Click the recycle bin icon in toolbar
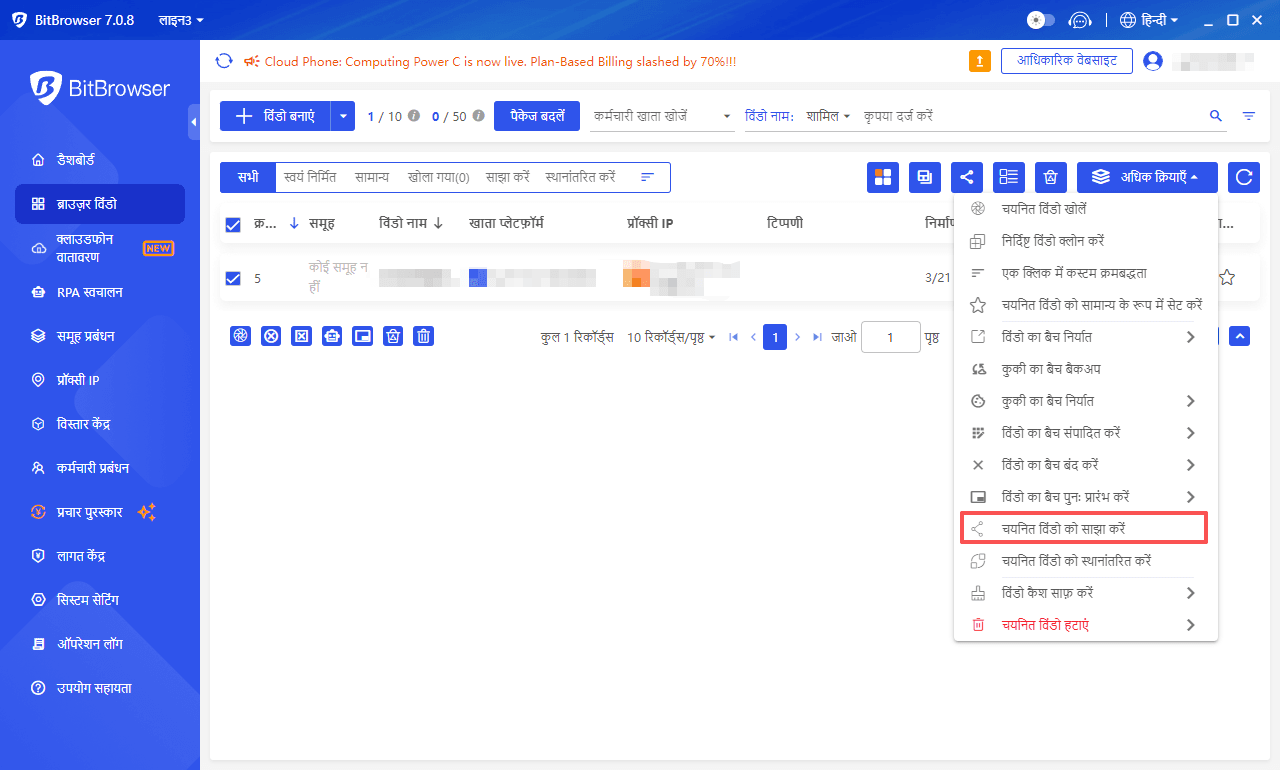Screen dimensions: 1280x770 (1051, 177)
